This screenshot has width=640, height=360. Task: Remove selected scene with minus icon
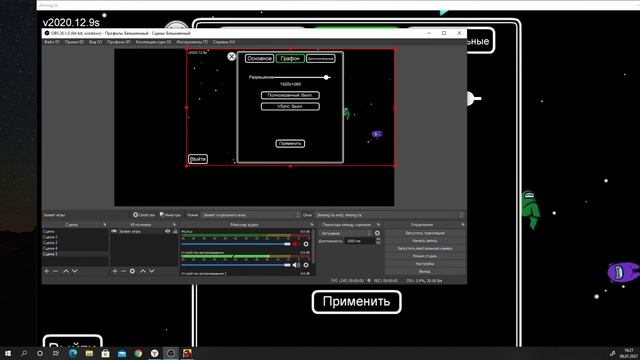coord(56,271)
